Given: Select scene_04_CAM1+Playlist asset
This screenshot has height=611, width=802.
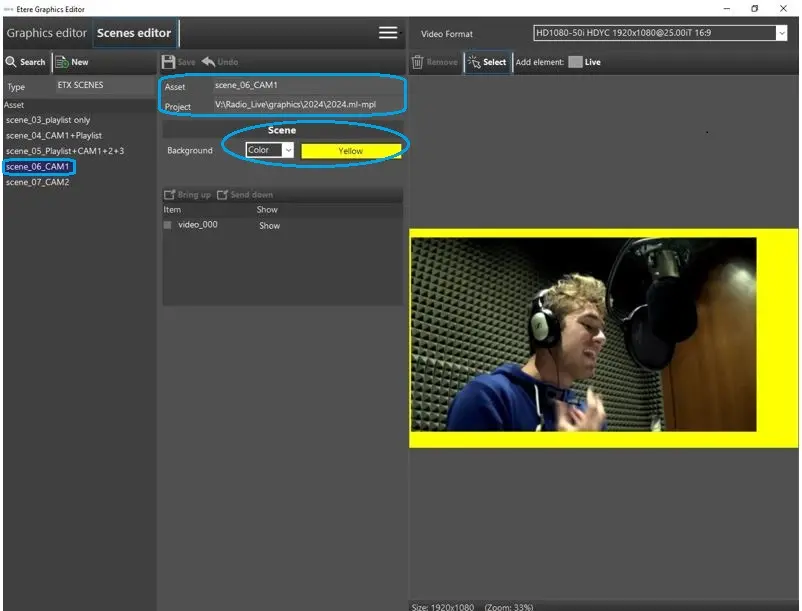Looking at the screenshot, I should tap(53, 135).
